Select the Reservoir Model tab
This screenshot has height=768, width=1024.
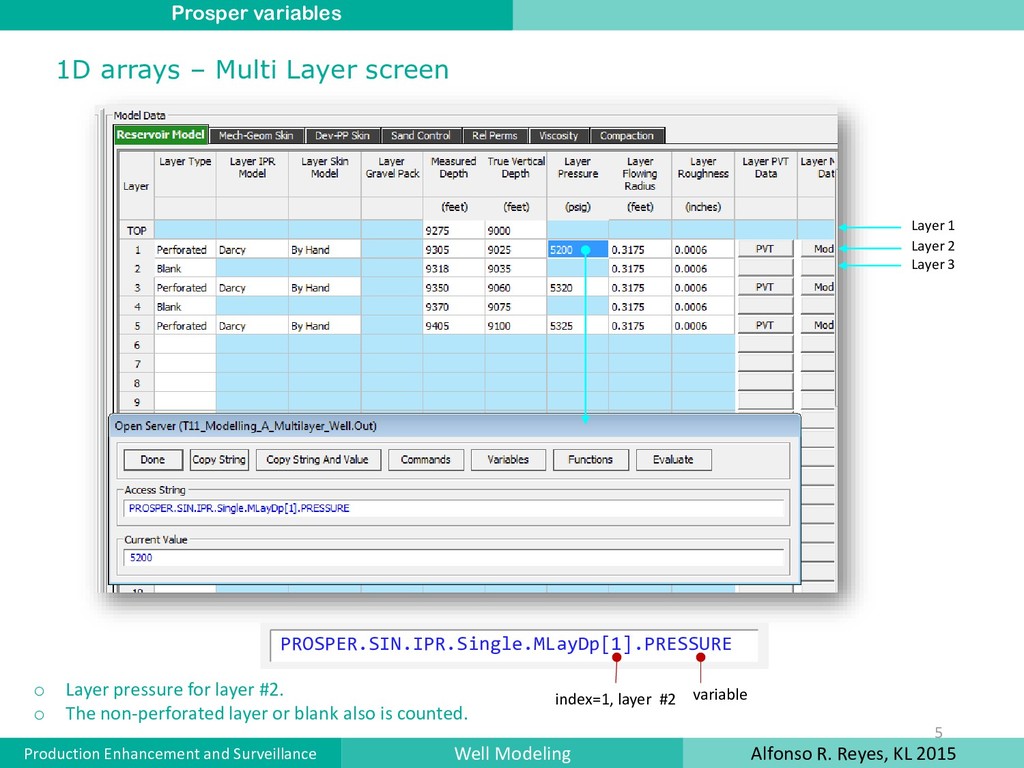pyautogui.click(x=161, y=135)
